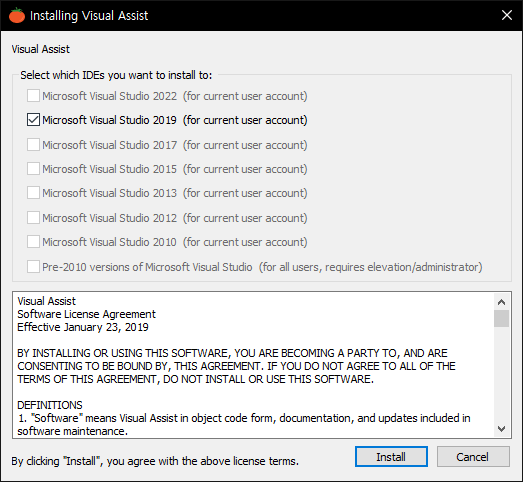Check Microsoft Visual Studio 2022 checkbox
523x482 pixels.
[33, 96]
